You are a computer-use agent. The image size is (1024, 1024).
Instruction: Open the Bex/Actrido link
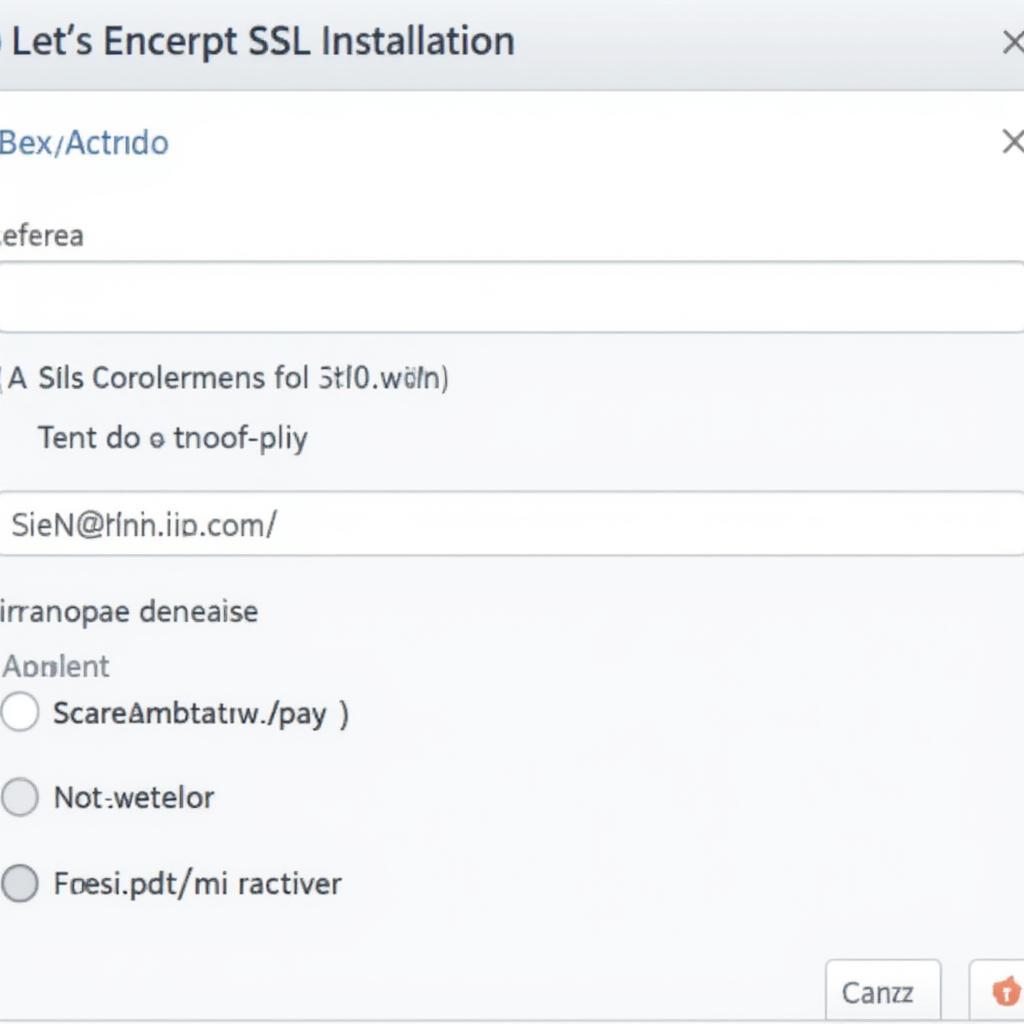84,142
